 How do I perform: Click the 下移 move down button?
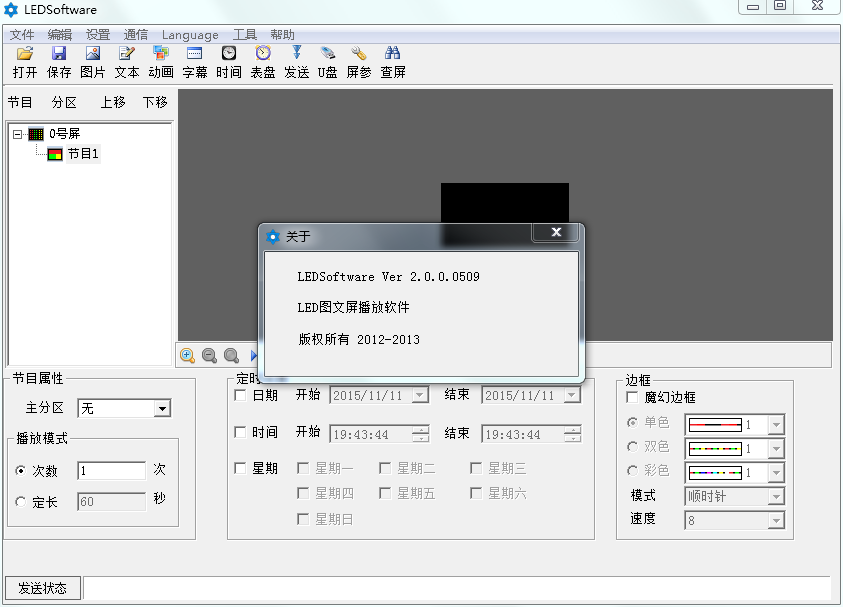(155, 102)
